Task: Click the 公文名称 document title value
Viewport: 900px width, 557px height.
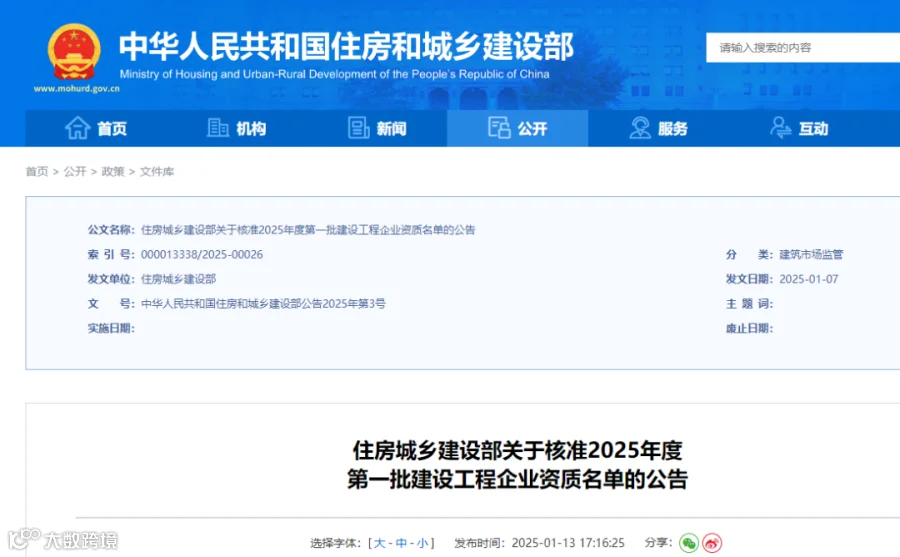Action: coord(308,230)
